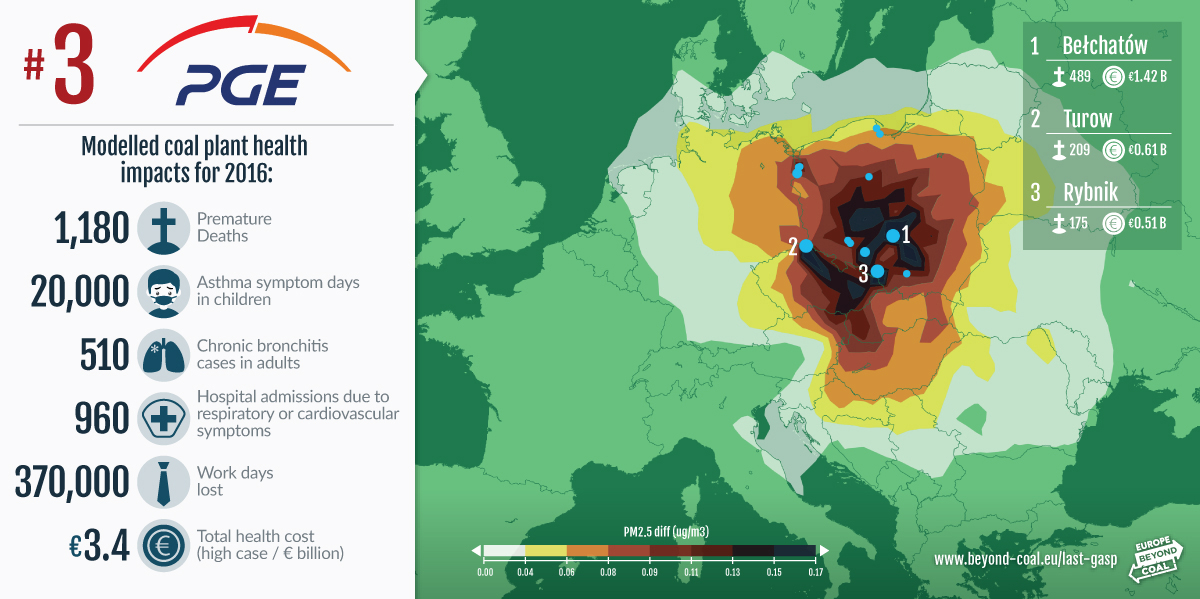
Task: Click the Premature Deaths cross icon
Action: (163, 227)
